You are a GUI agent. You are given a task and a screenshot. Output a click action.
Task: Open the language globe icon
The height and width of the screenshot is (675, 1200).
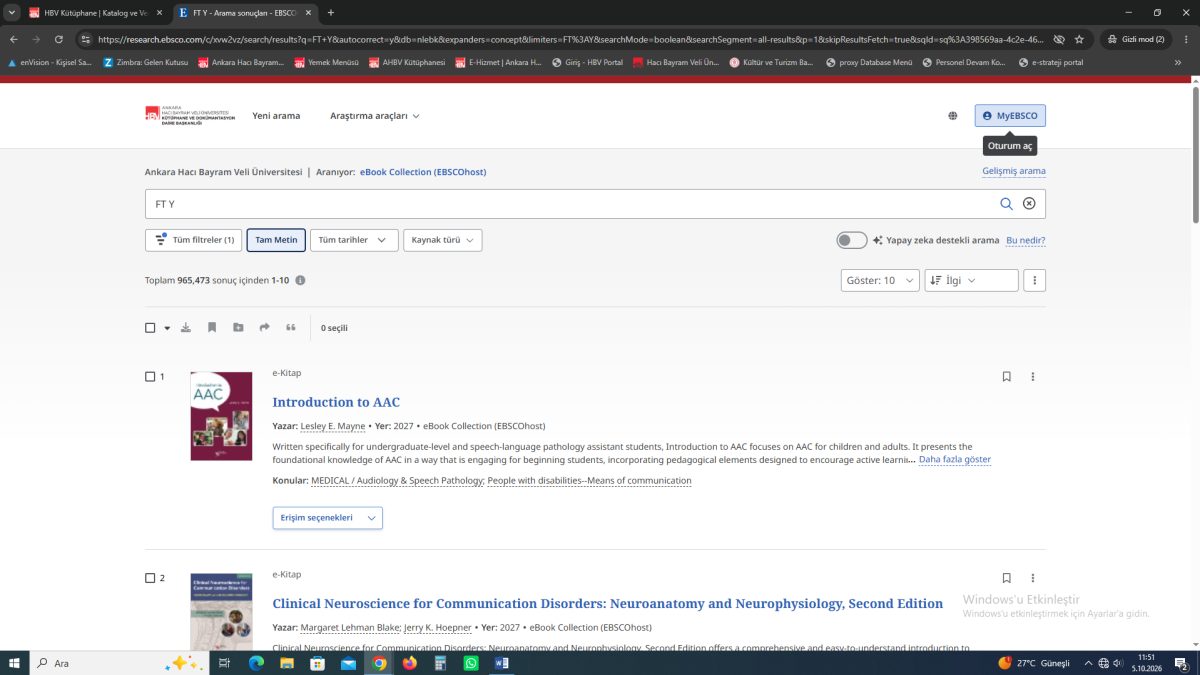[x=953, y=116]
